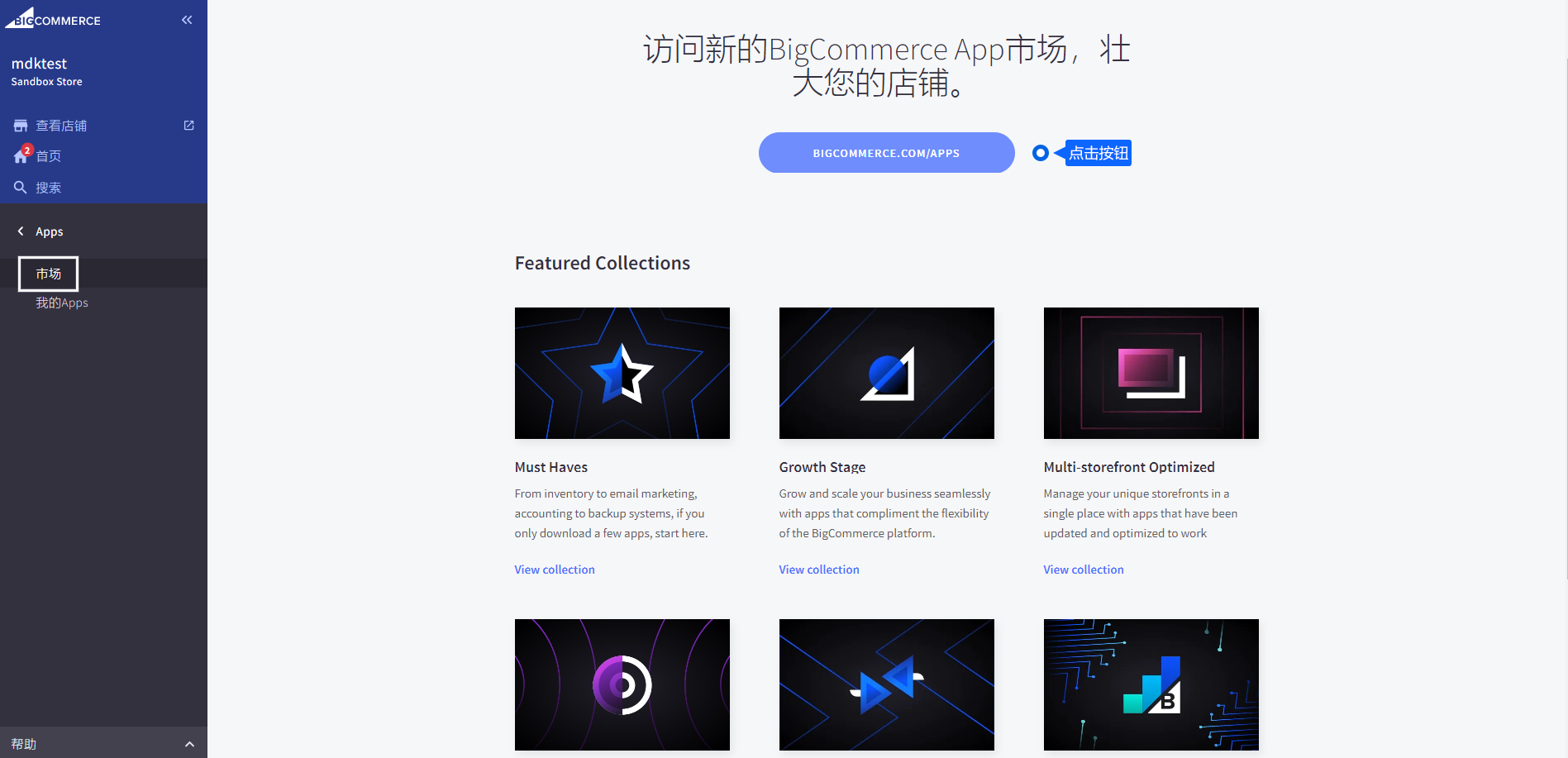The width and height of the screenshot is (1568, 758).
Task: Open View collection link under Growth Stage
Action: [x=819, y=570]
